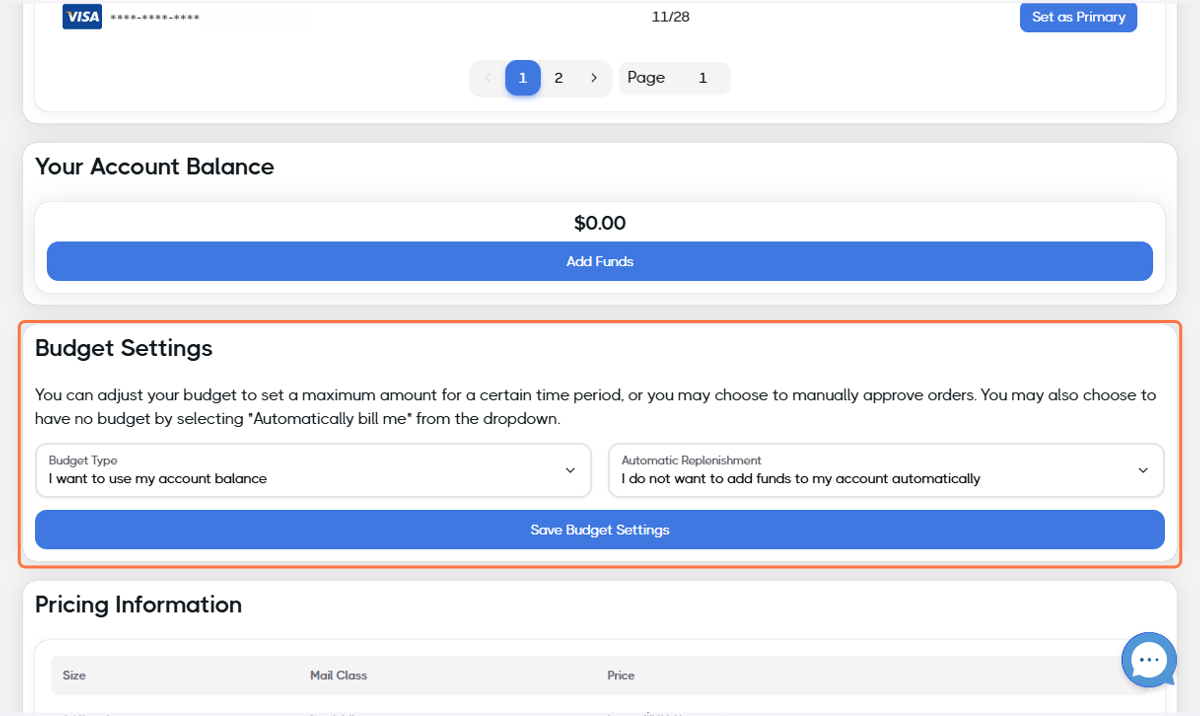Click Set as Primary for Visa card
Screen dimensions: 1200x716
pyautogui.click(x=1078, y=17)
